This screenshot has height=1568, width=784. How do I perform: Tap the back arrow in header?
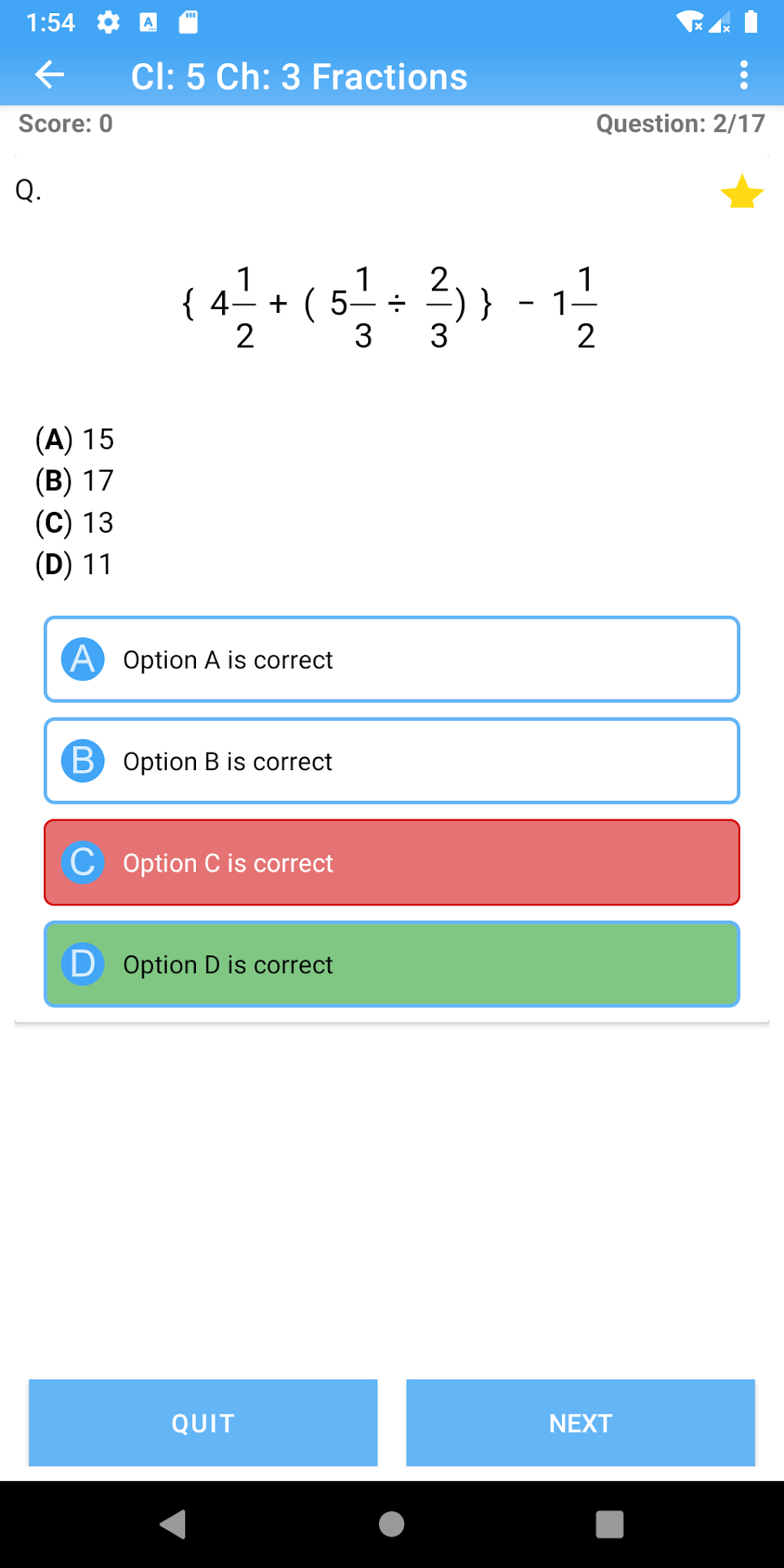click(x=50, y=75)
